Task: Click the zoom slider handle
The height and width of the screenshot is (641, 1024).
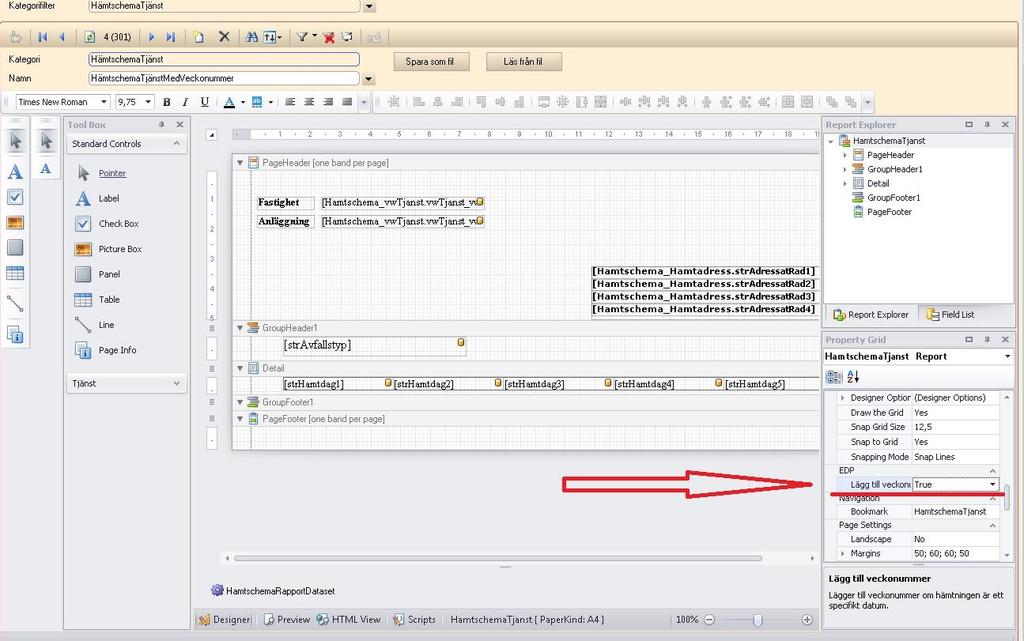Action: point(758,619)
